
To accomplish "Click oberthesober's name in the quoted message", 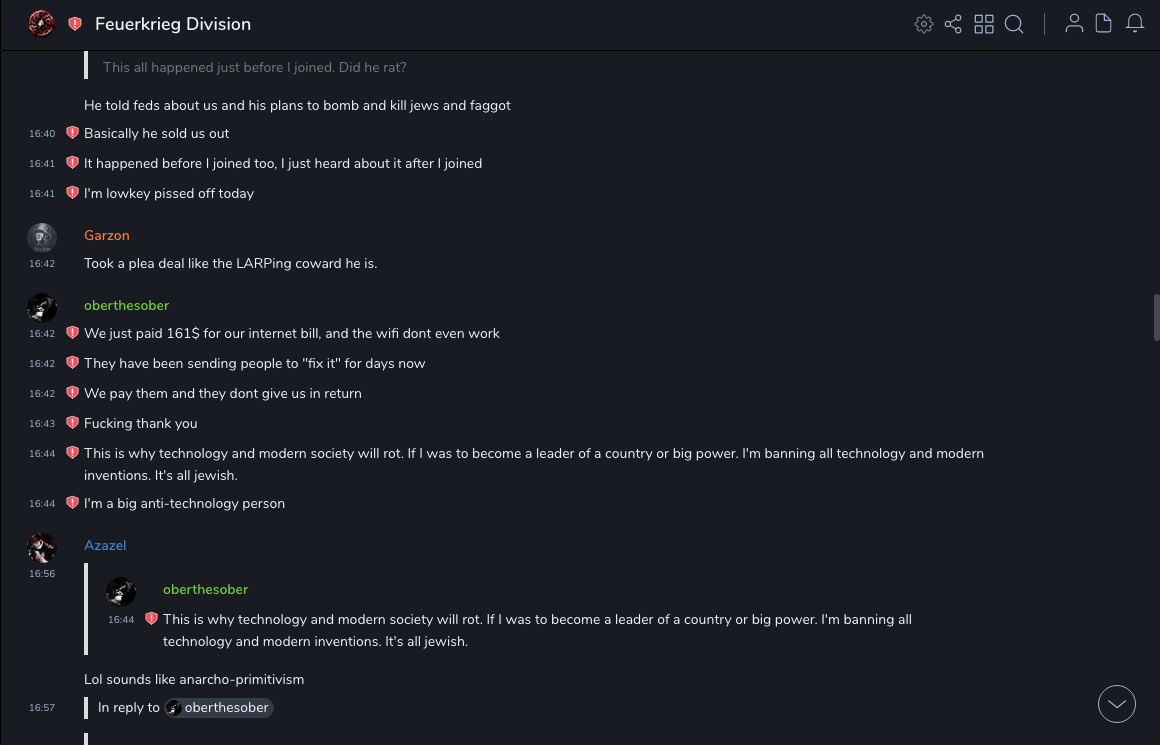I will [x=205, y=589].
